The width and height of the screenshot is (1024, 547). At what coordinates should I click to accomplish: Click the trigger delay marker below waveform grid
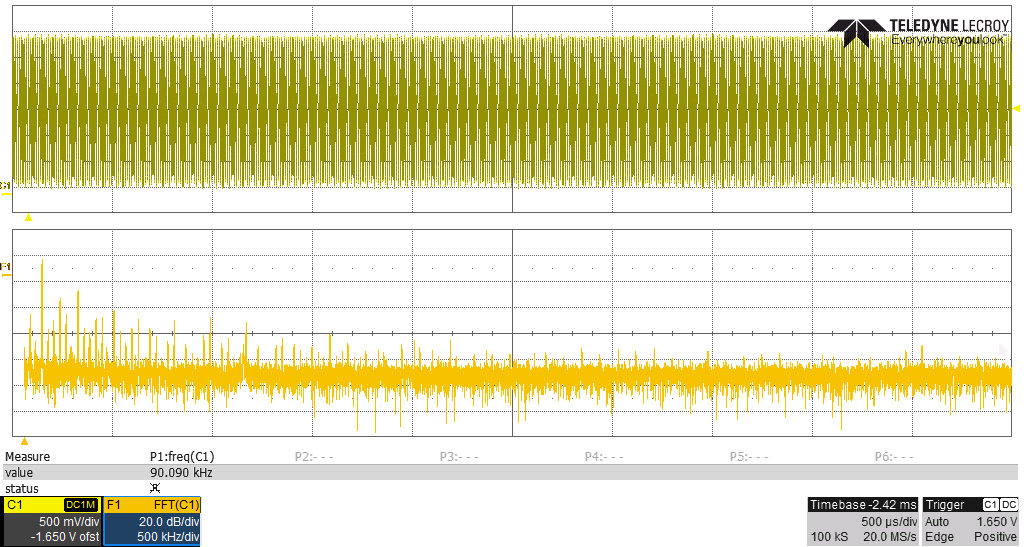28,217
